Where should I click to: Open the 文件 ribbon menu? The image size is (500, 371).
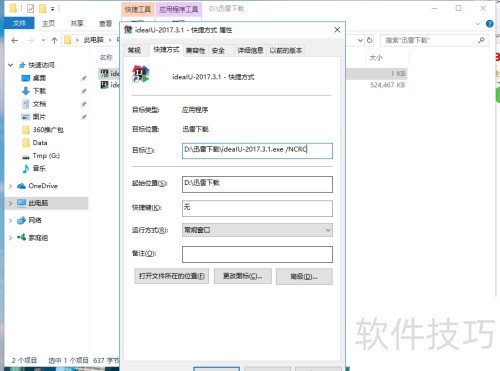coord(19,23)
